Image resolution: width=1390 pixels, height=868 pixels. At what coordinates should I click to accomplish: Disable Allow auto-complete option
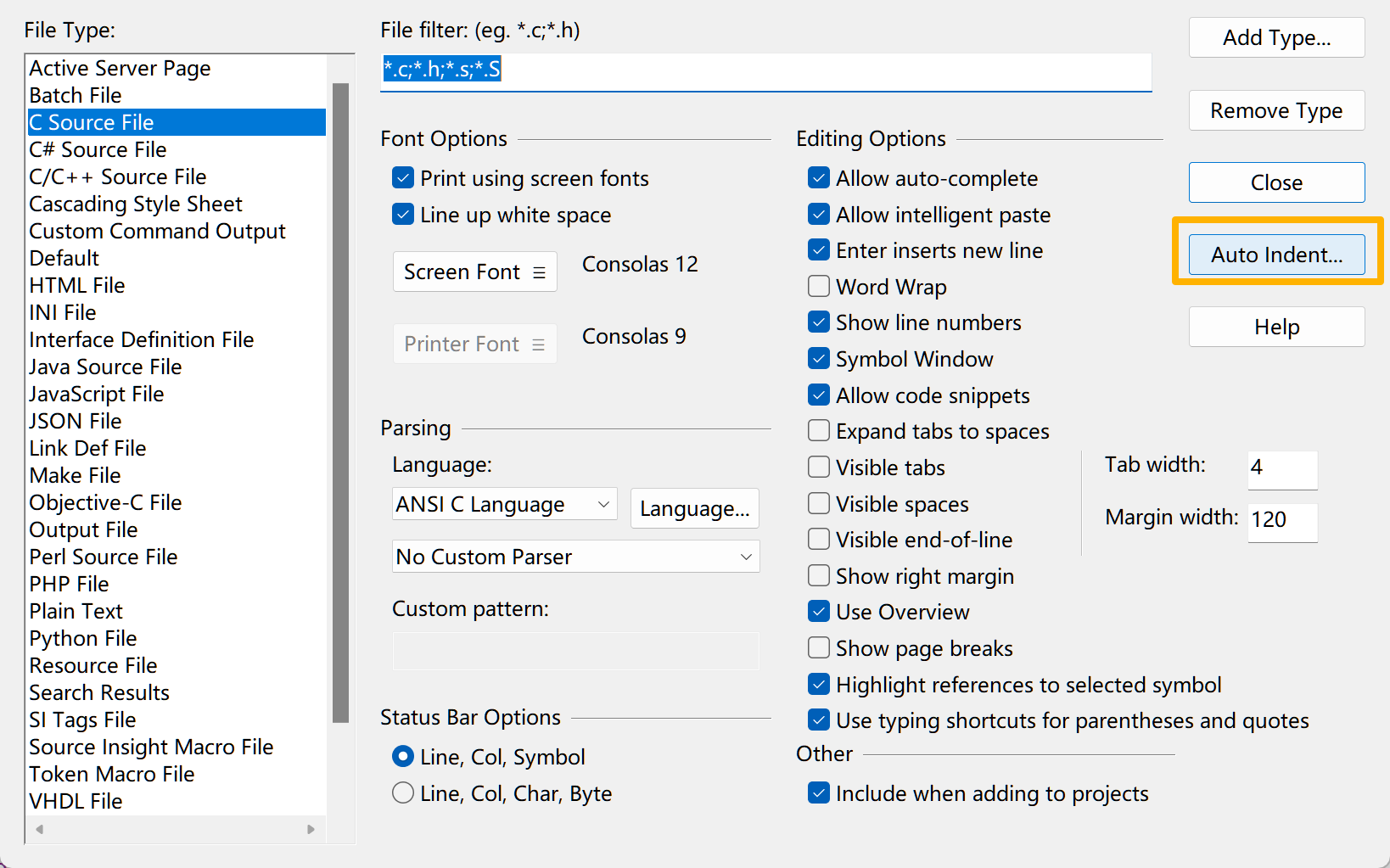coord(819,178)
